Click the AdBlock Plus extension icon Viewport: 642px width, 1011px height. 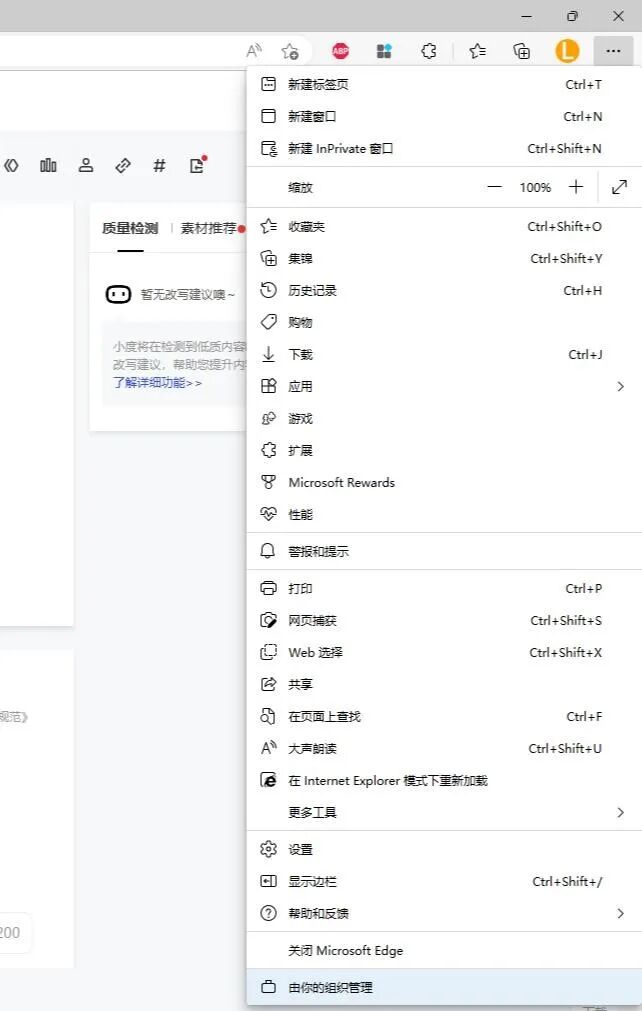pos(340,51)
